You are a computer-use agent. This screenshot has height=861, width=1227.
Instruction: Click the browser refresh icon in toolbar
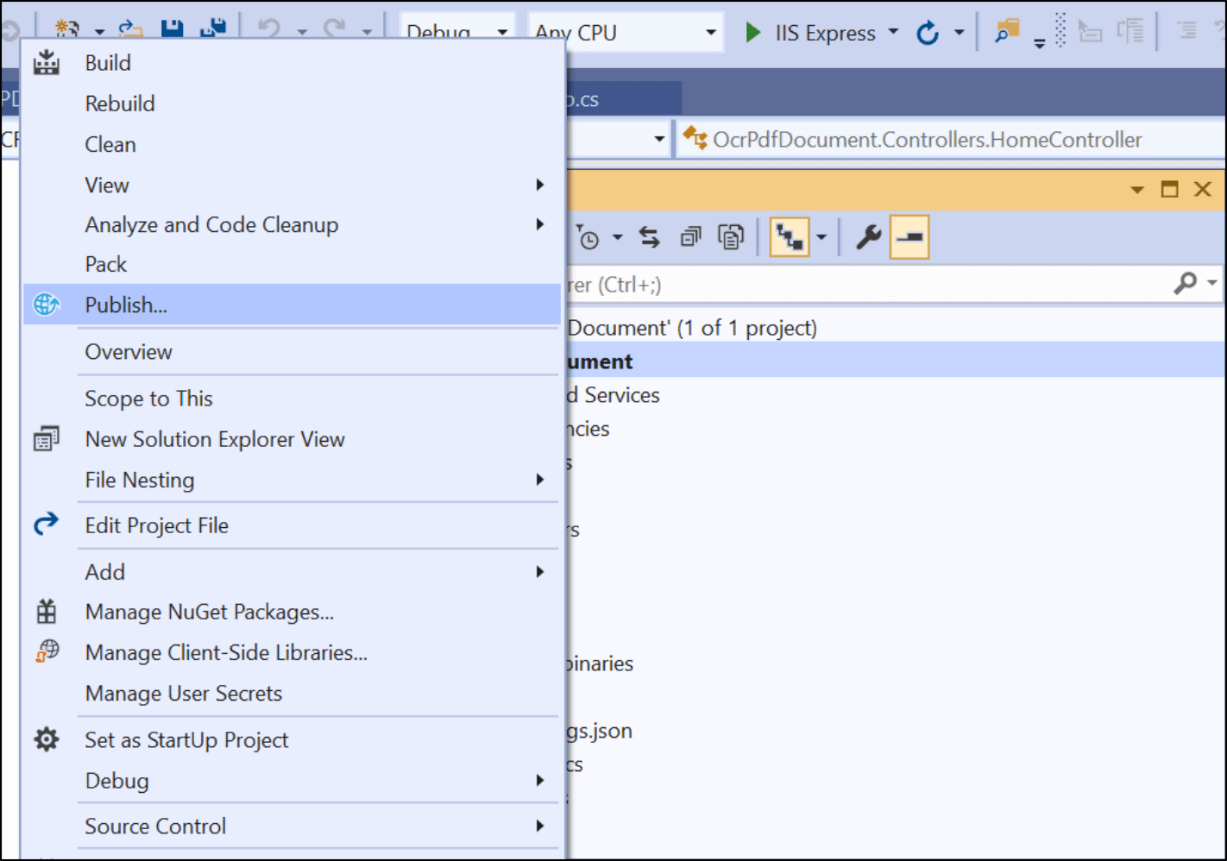tap(928, 33)
